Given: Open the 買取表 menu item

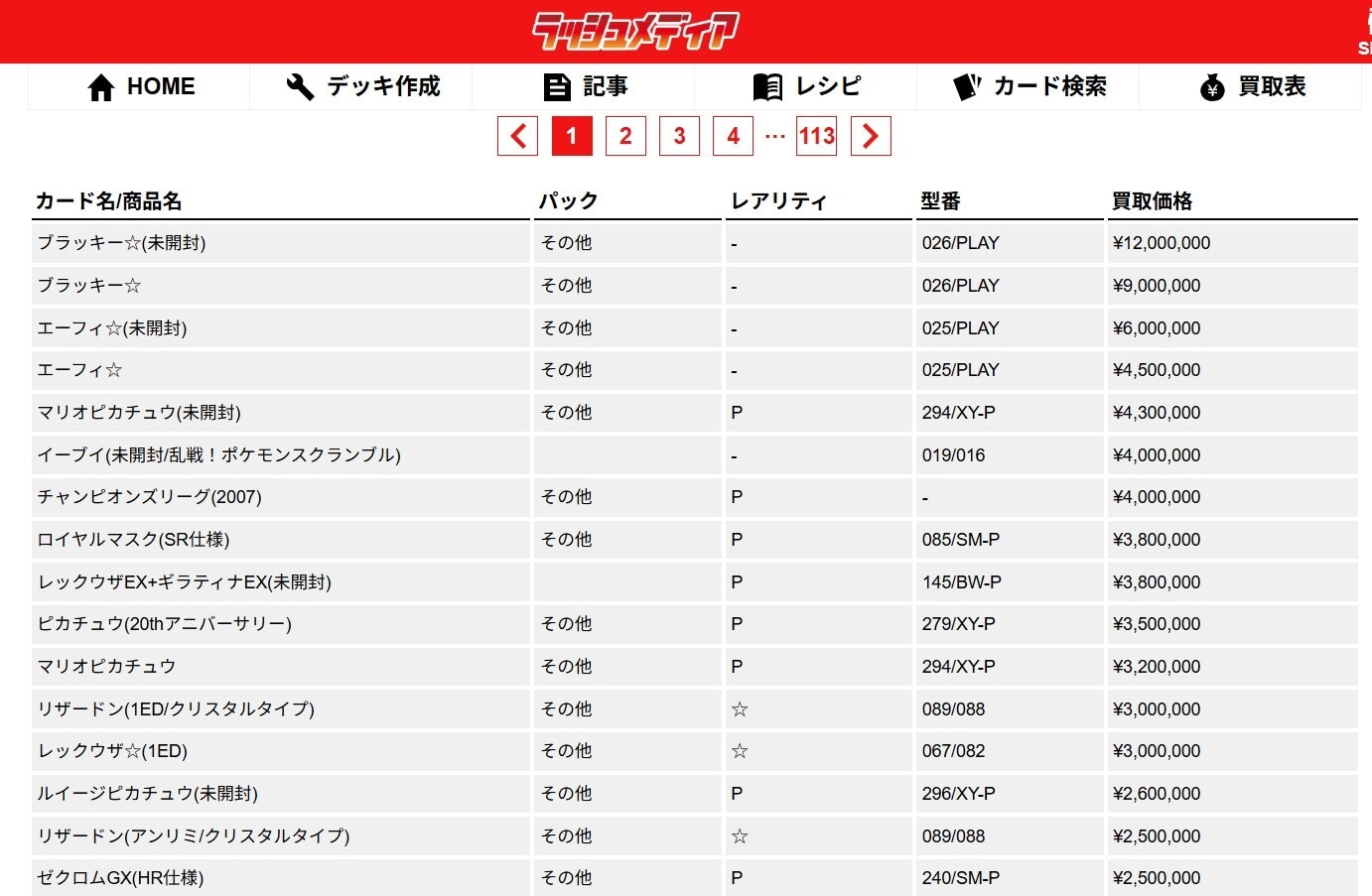Looking at the screenshot, I should pyautogui.click(x=1272, y=87).
